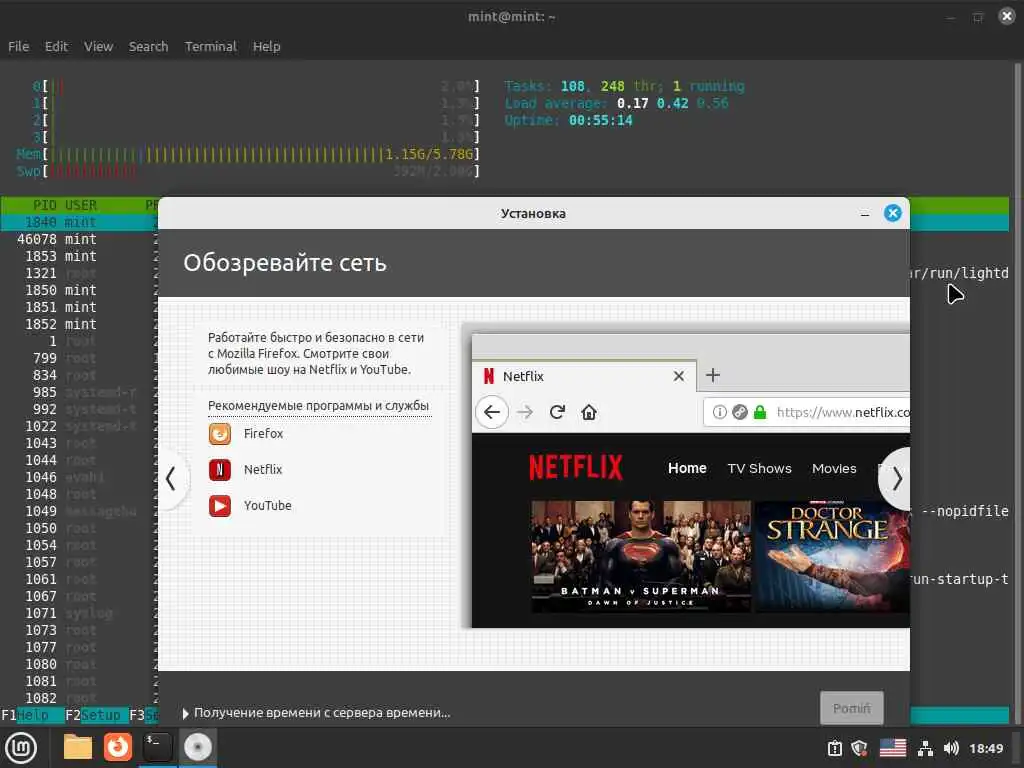Select the htop row with PID 1853
Screen dimensions: 1024x768
click(79, 256)
